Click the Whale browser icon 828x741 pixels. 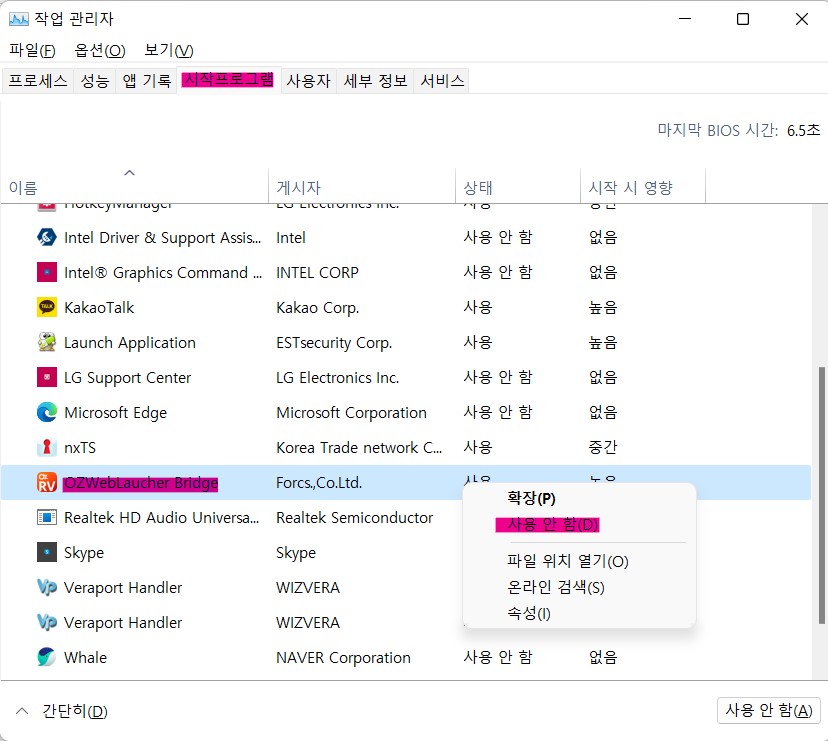tap(46, 657)
